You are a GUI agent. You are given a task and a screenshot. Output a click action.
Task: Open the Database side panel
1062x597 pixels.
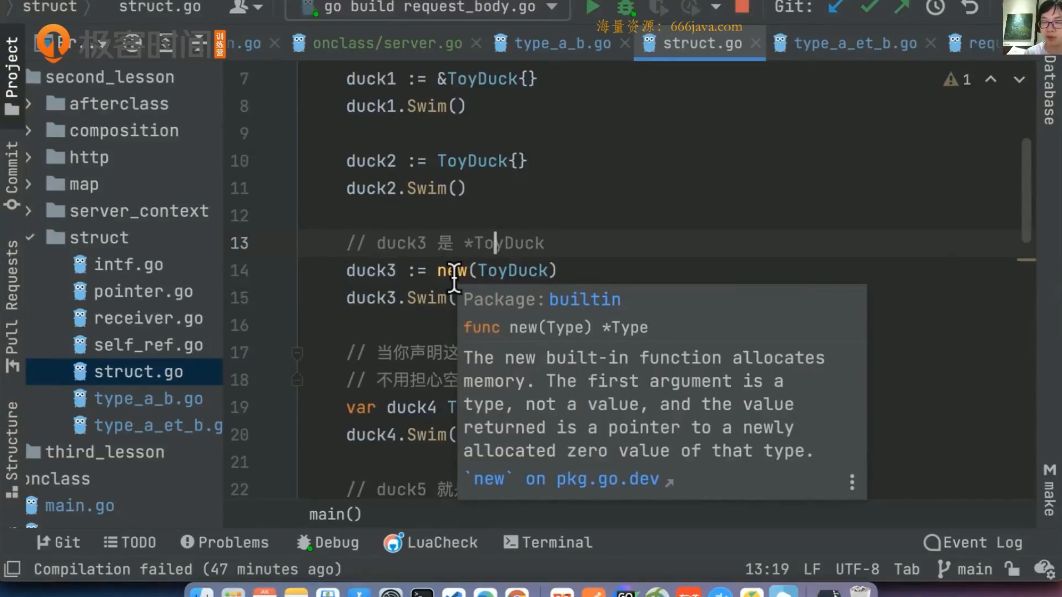tap(1049, 90)
